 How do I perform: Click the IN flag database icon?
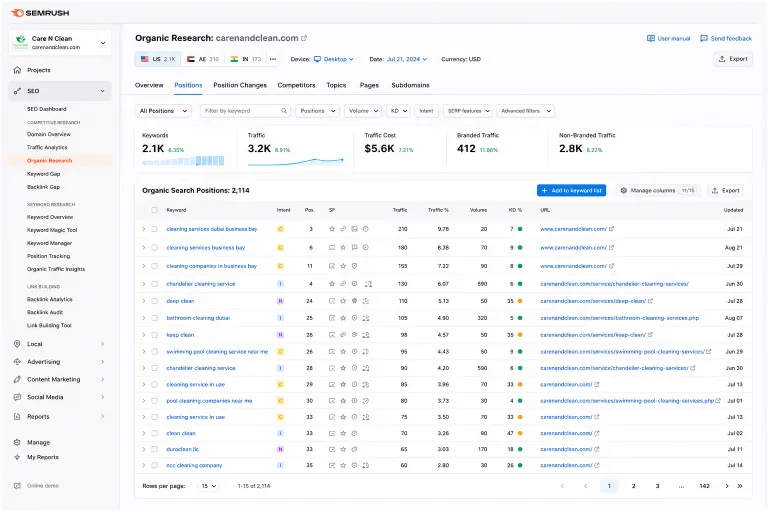(234, 59)
